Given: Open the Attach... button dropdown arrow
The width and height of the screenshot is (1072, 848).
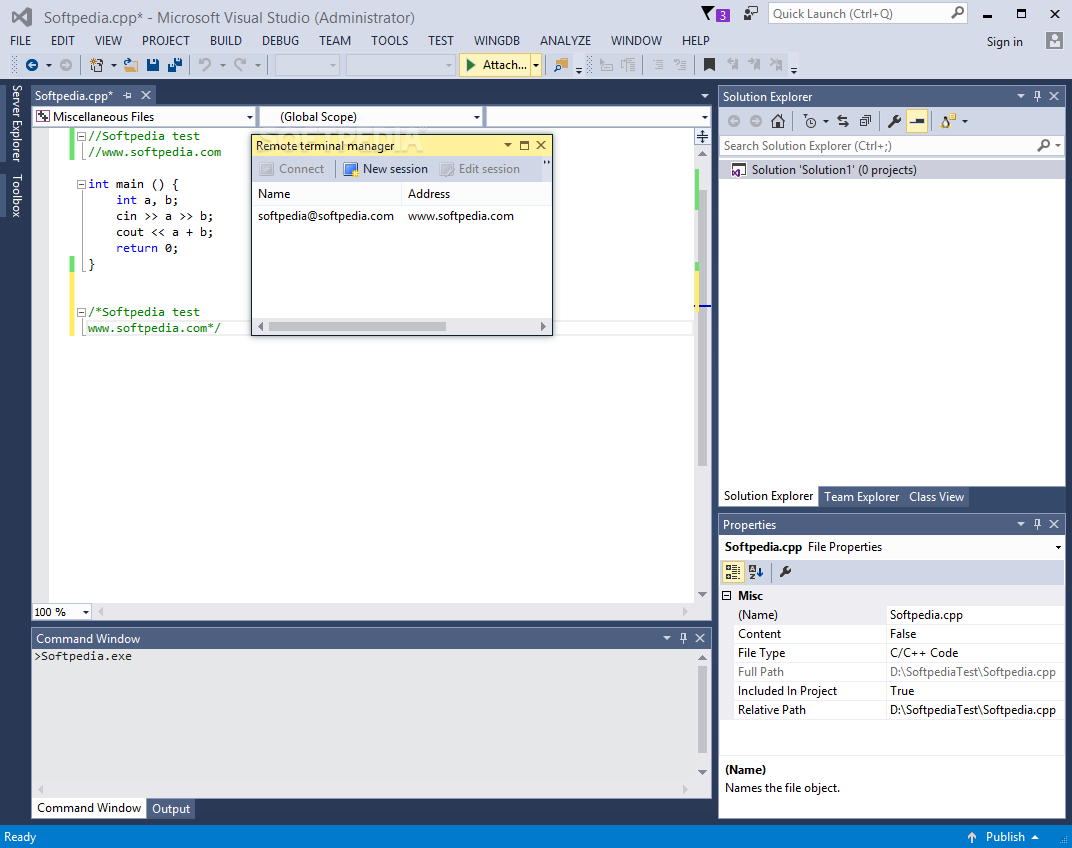Looking at the screenshot, I should tap(536, 65).
